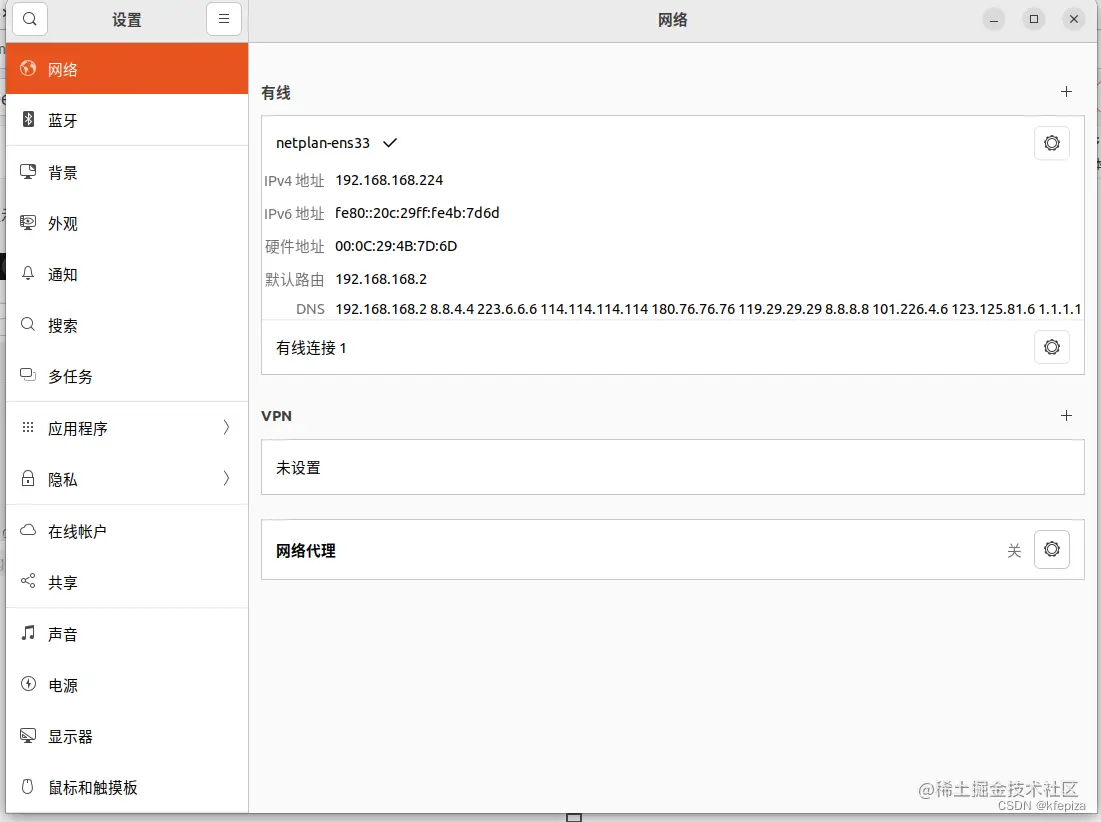1101x822 pixels.
Task: Click the Power icon in sidebar
Action: (28, 684)
